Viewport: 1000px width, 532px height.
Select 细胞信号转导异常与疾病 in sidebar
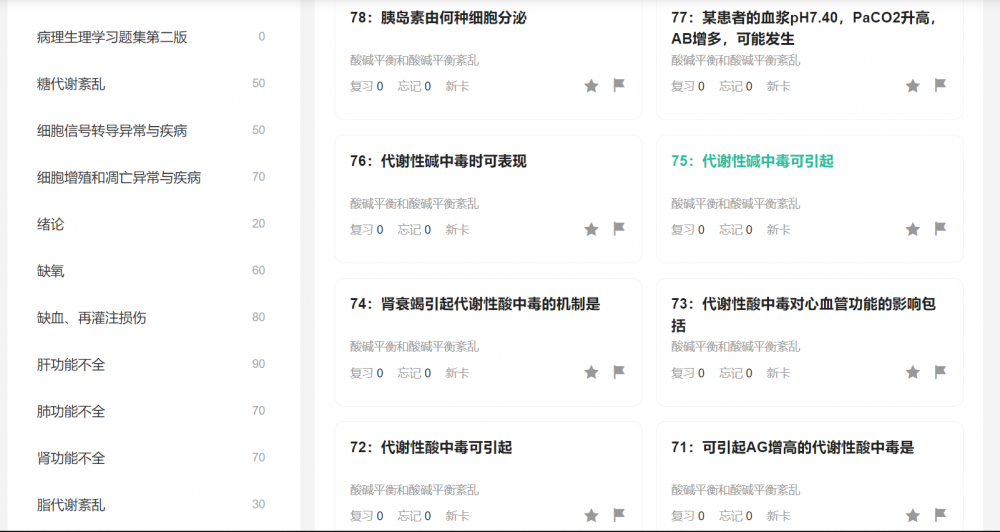112,131
